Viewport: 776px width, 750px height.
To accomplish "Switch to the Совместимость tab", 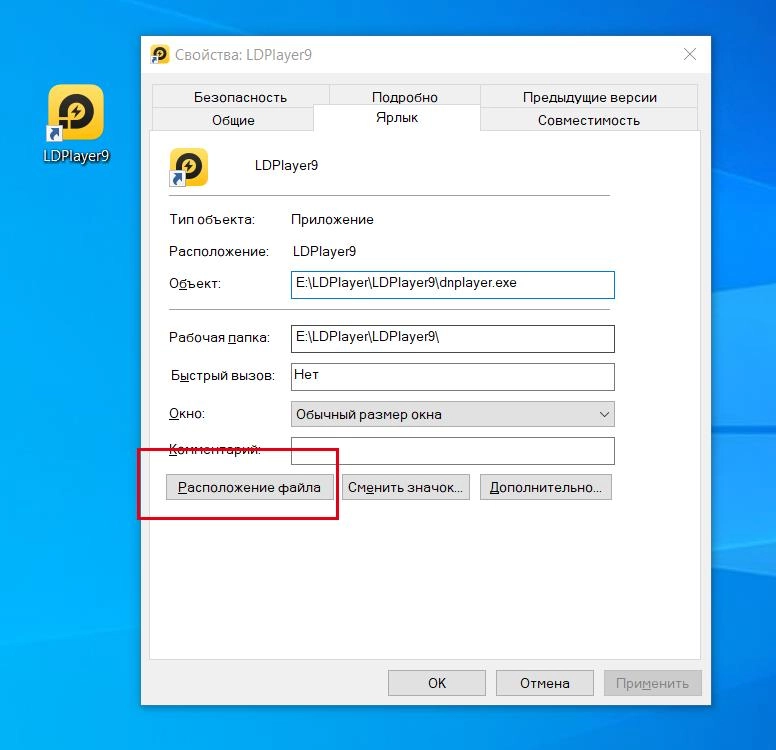I will (x=588, y=120).
